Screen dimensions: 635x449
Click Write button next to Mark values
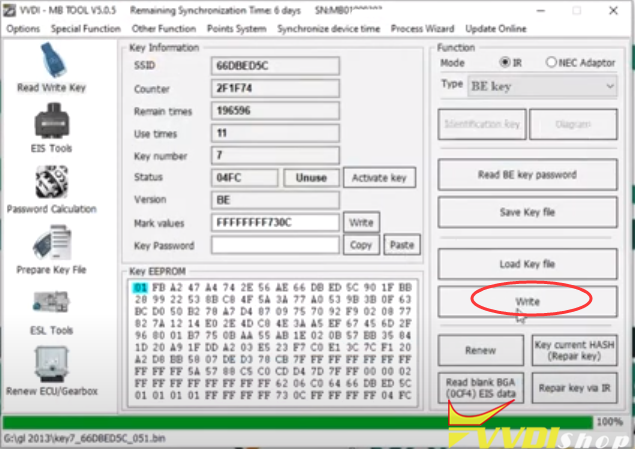click(361, 222)
